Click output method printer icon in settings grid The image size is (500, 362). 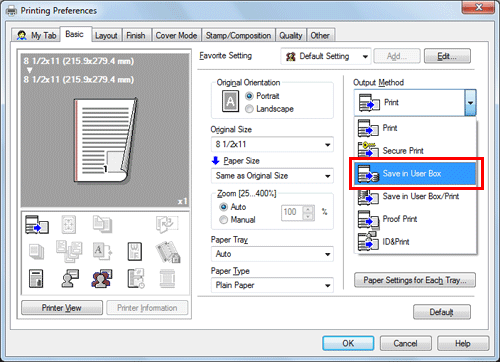tap(37, 224)
